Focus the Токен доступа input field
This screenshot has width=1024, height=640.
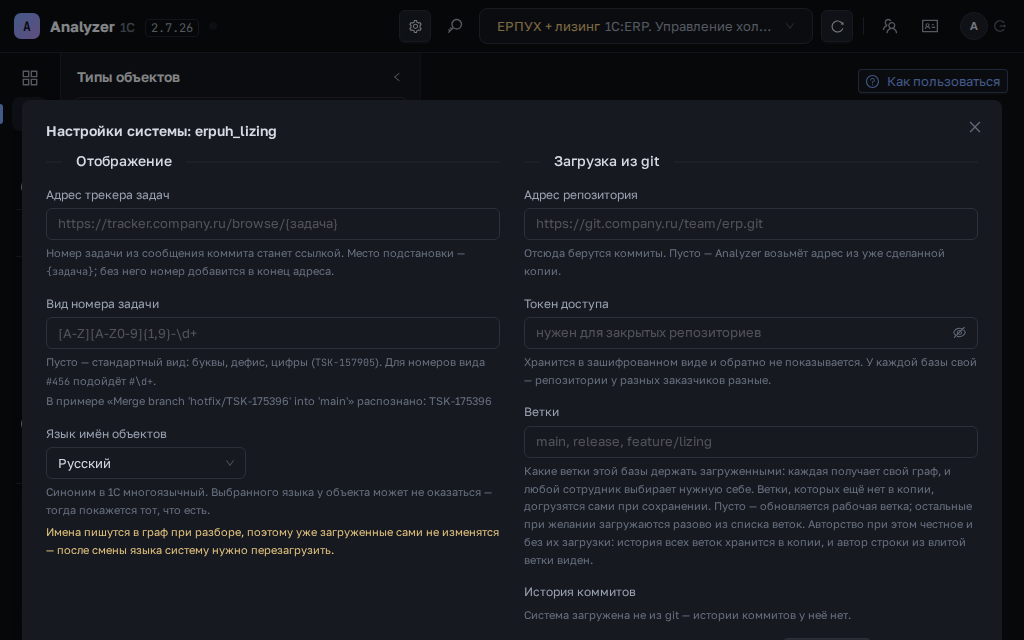(750, 333)
